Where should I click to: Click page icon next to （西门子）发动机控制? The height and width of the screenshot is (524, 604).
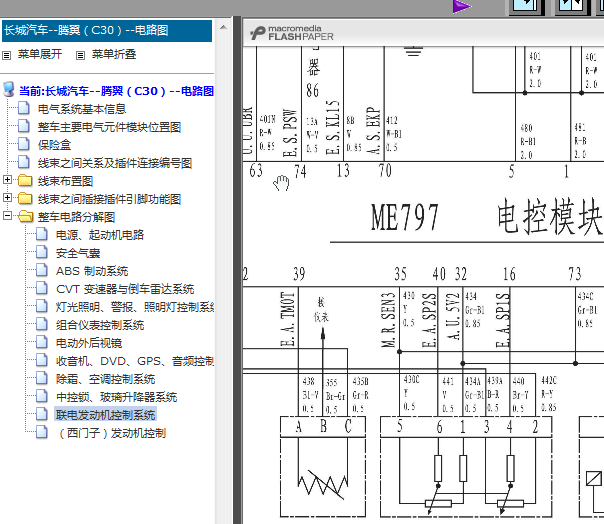point(42,432)
